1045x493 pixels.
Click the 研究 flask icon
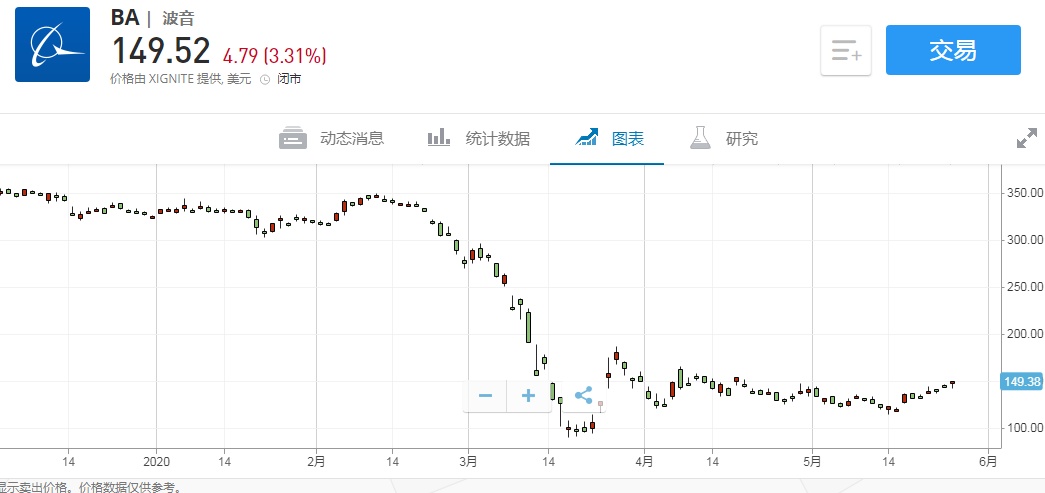tap(700, 138)
